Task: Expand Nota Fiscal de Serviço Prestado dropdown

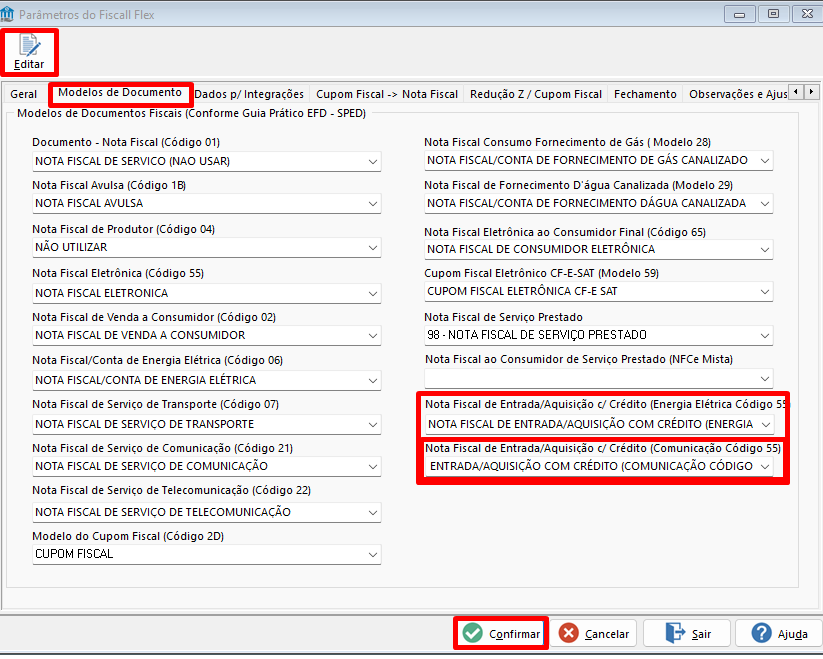Action: point(765,335)
